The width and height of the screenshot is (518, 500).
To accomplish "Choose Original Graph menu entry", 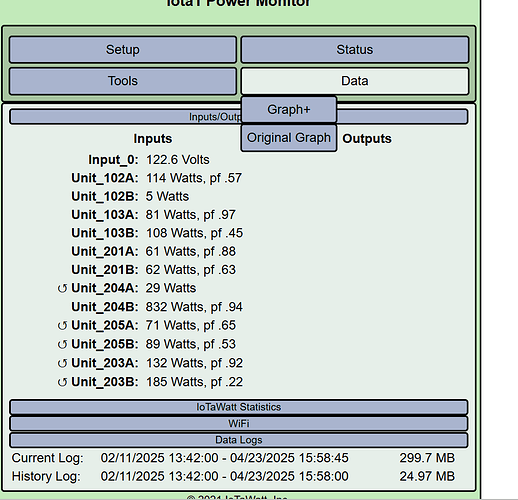I will (x=289, y=138).
